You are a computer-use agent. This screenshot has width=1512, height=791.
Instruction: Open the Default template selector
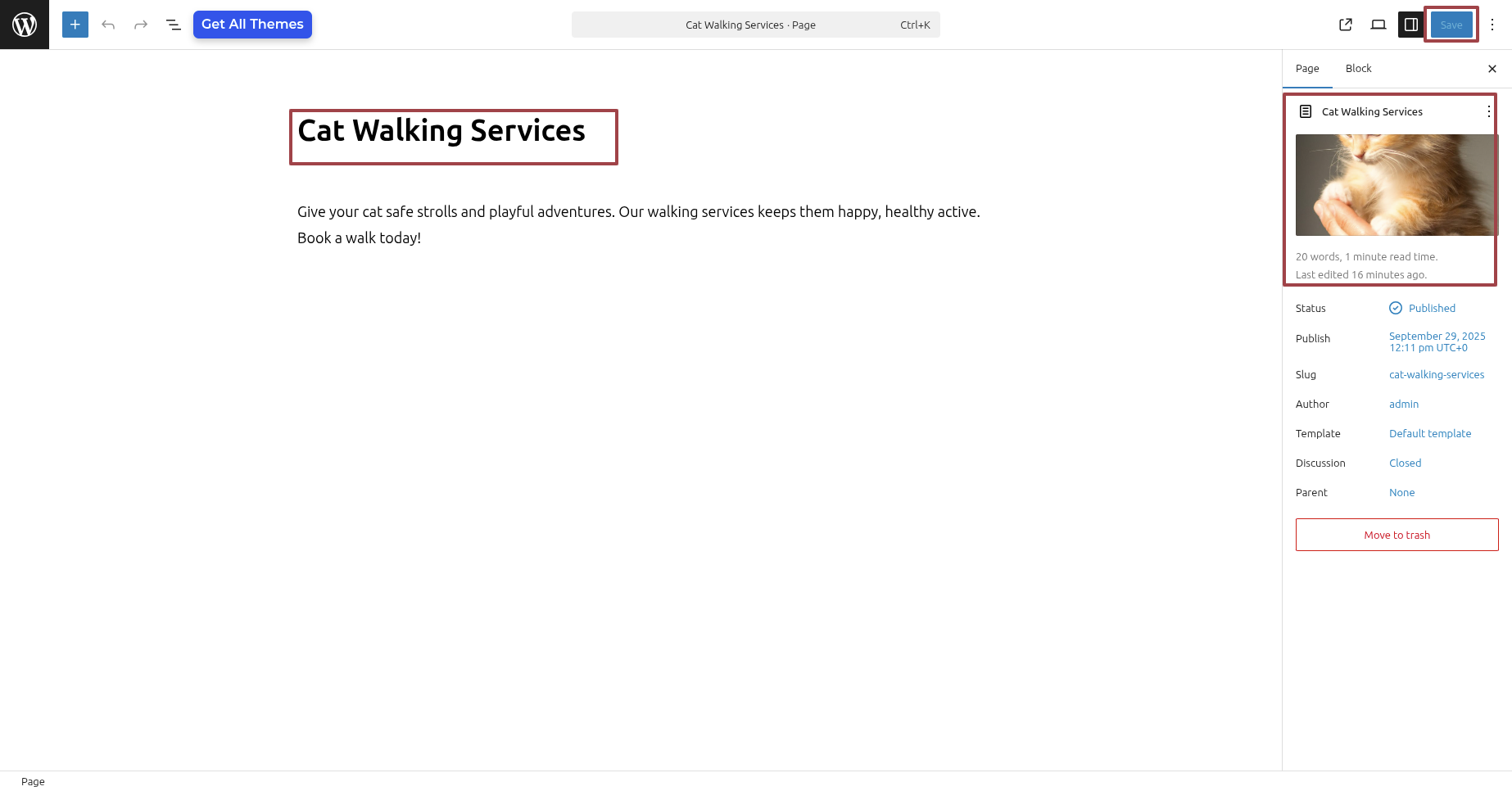coord(1429,434)
